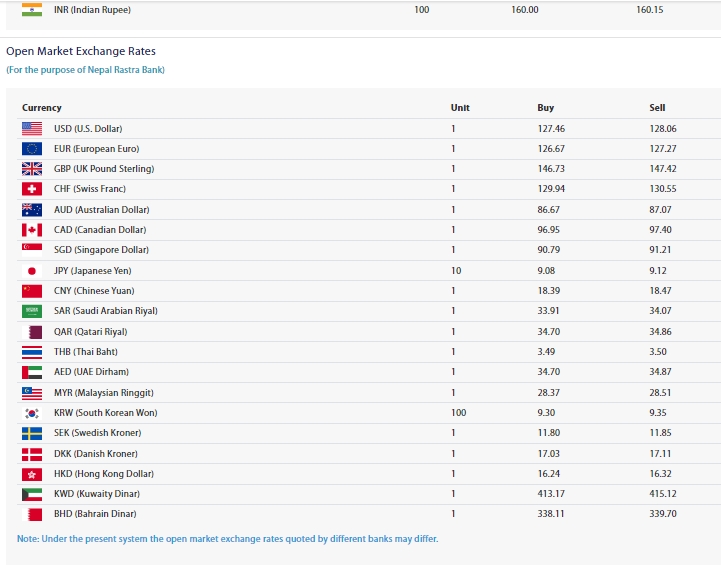Click the Indian Rupee flag icon
This screenshot has height=567, width=721.
(32, 9)
